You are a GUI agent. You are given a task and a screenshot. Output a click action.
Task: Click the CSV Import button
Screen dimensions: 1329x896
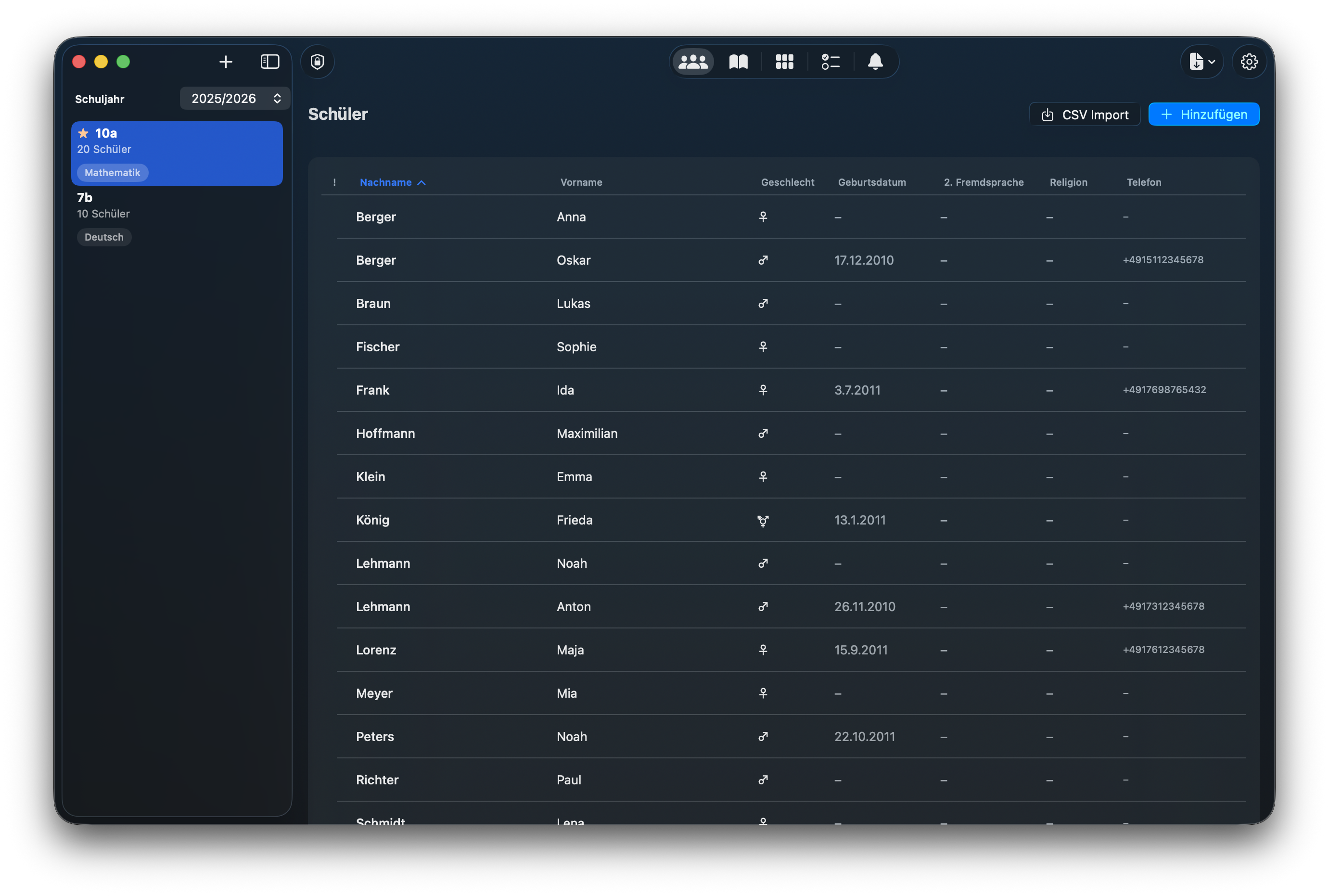(1085, 115)
